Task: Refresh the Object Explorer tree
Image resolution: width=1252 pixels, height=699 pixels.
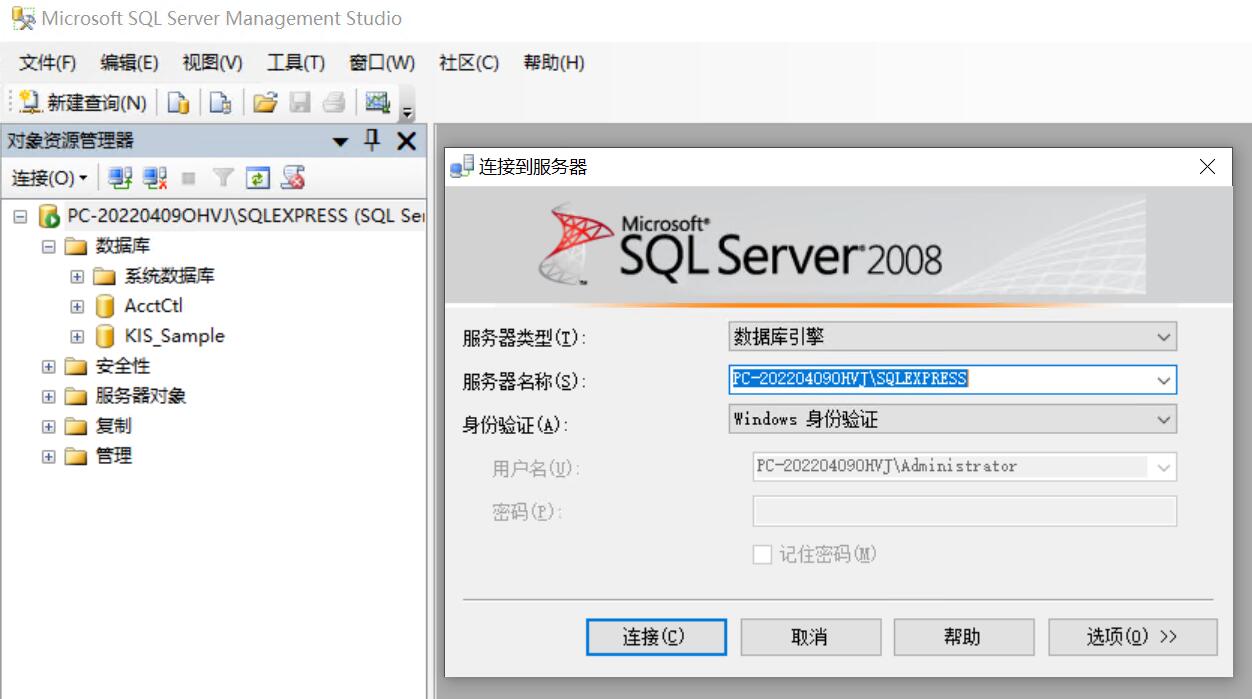Action: (x=258, y=178)
